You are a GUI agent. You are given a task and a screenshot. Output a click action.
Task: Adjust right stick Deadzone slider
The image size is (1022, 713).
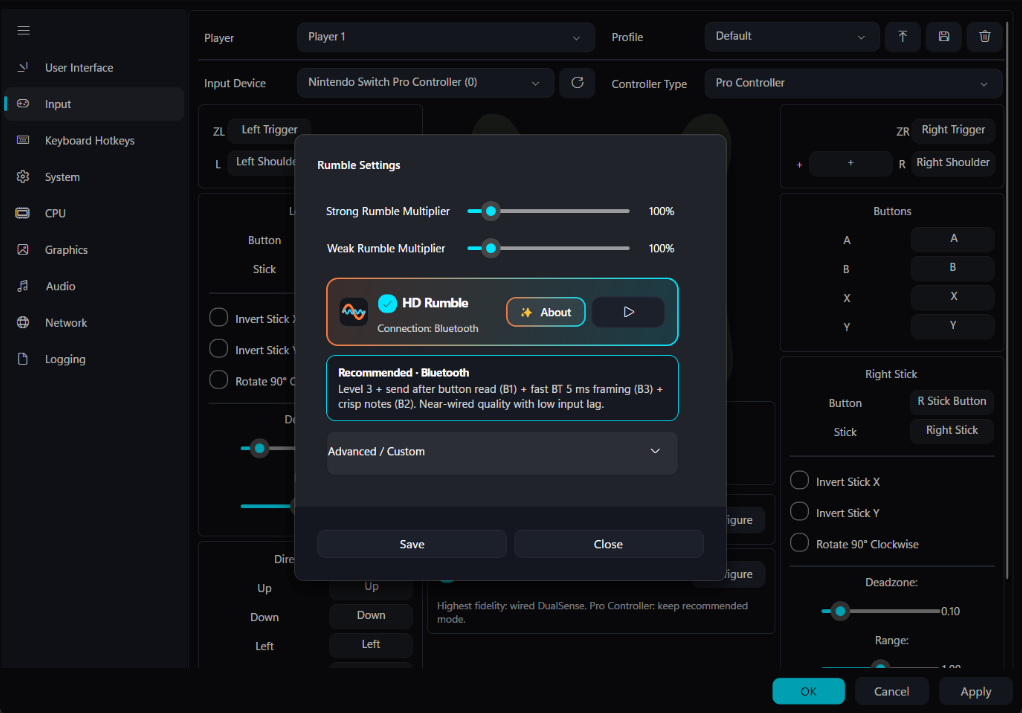point(840,611)
